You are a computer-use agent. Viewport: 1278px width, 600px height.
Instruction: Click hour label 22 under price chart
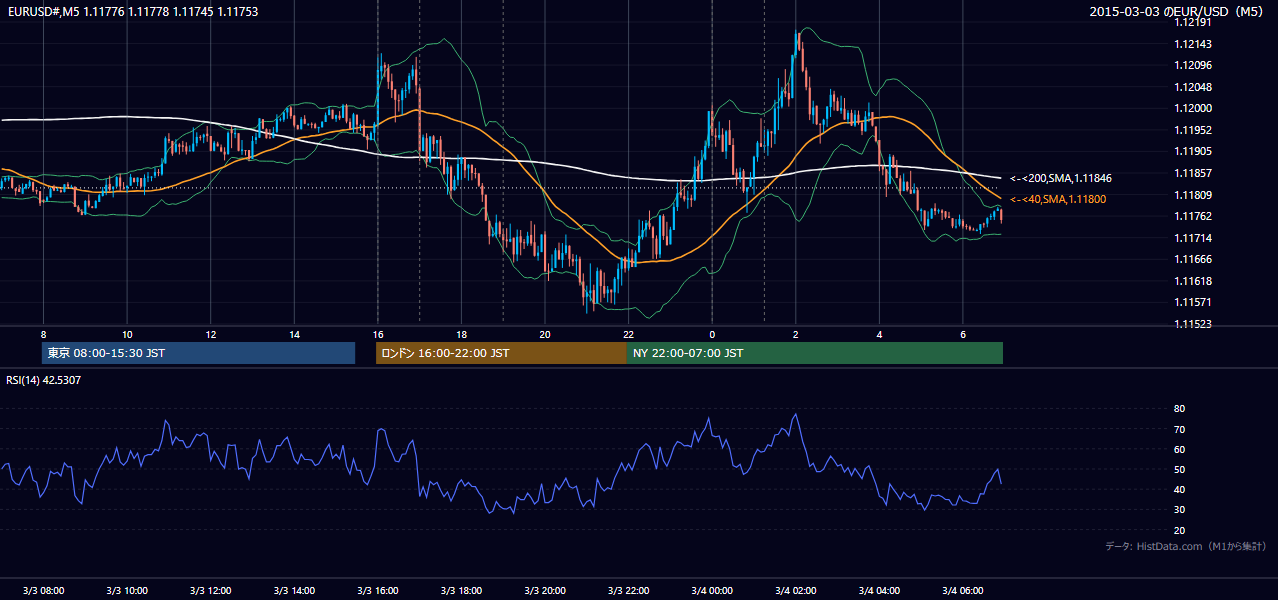click(628, 334)
